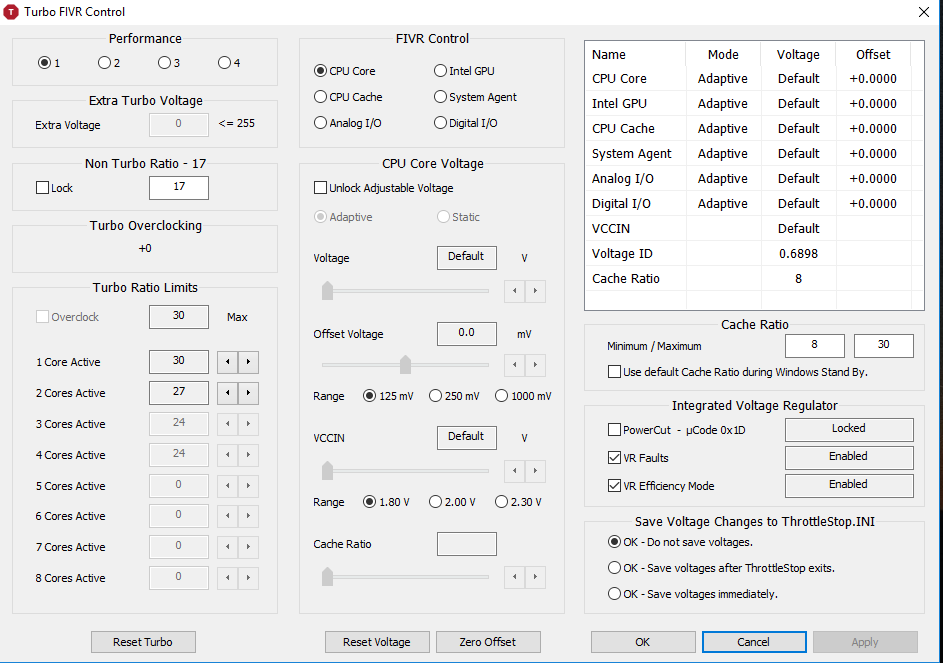Click the Offset Voltage slider thumb
This screenshot has width=943, height=663.
coord(405,364)
